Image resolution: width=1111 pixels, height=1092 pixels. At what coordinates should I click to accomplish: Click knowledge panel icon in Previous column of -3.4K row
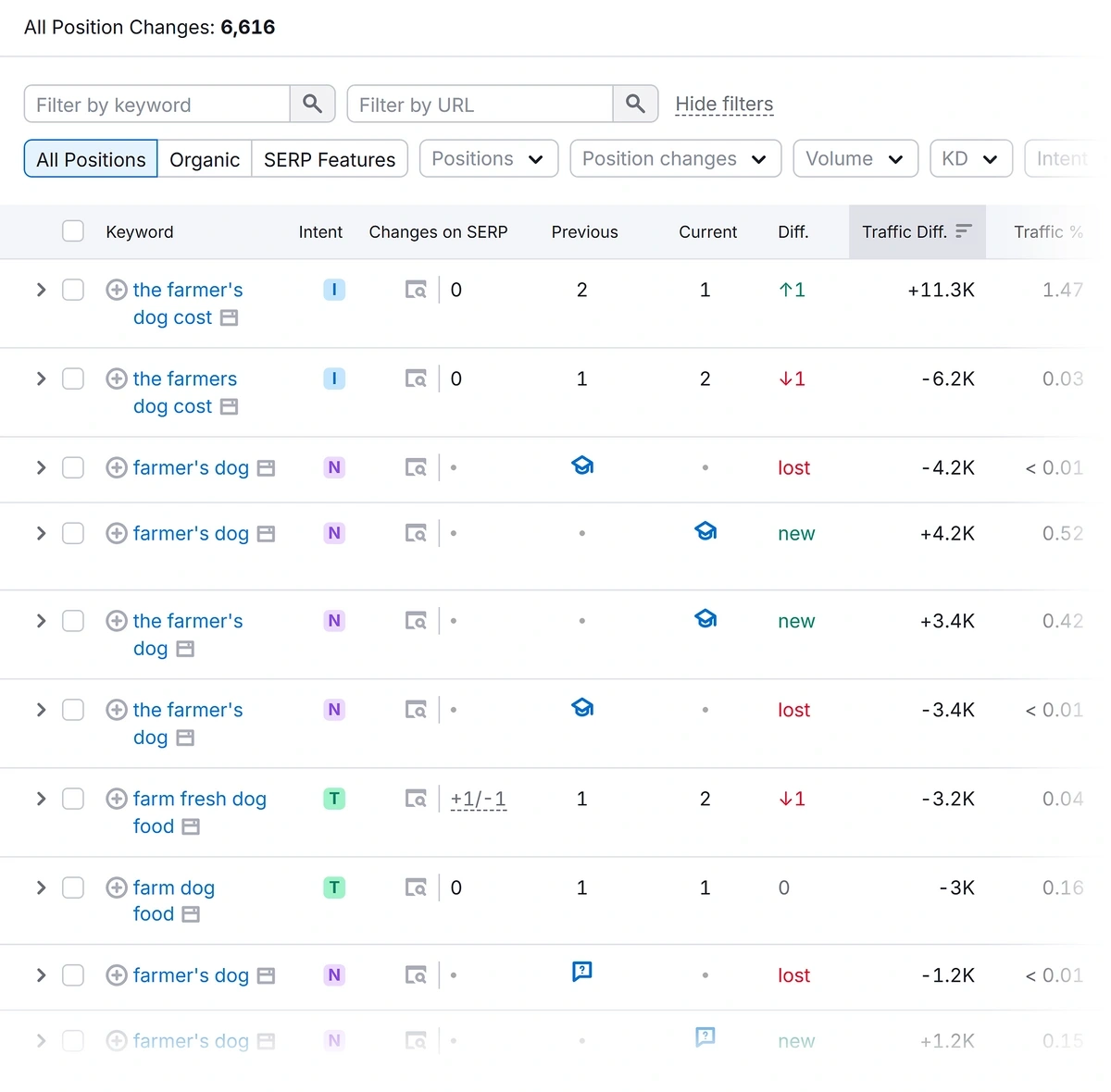[x=582, y=708]
